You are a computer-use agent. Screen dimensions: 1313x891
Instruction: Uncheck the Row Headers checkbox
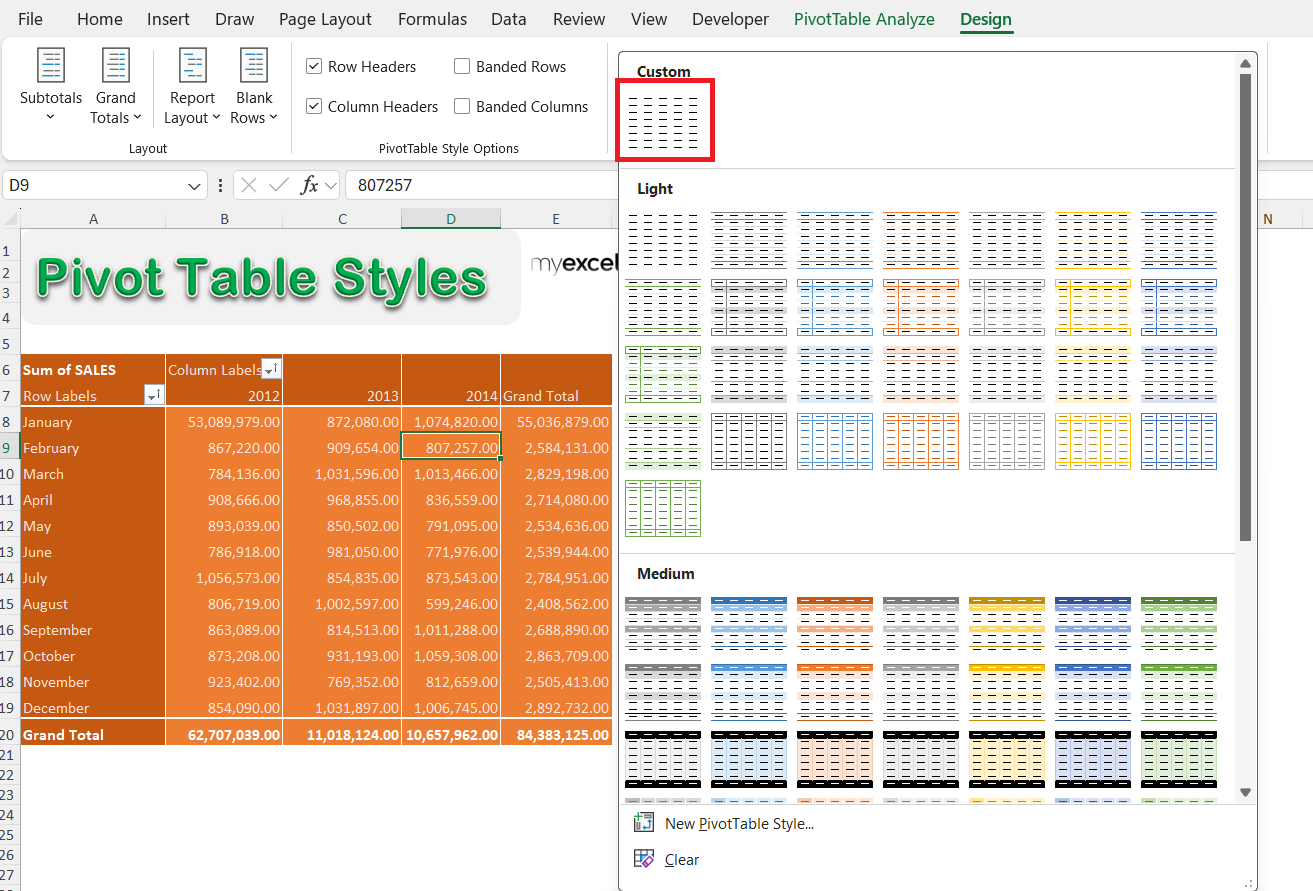(314, 67)
